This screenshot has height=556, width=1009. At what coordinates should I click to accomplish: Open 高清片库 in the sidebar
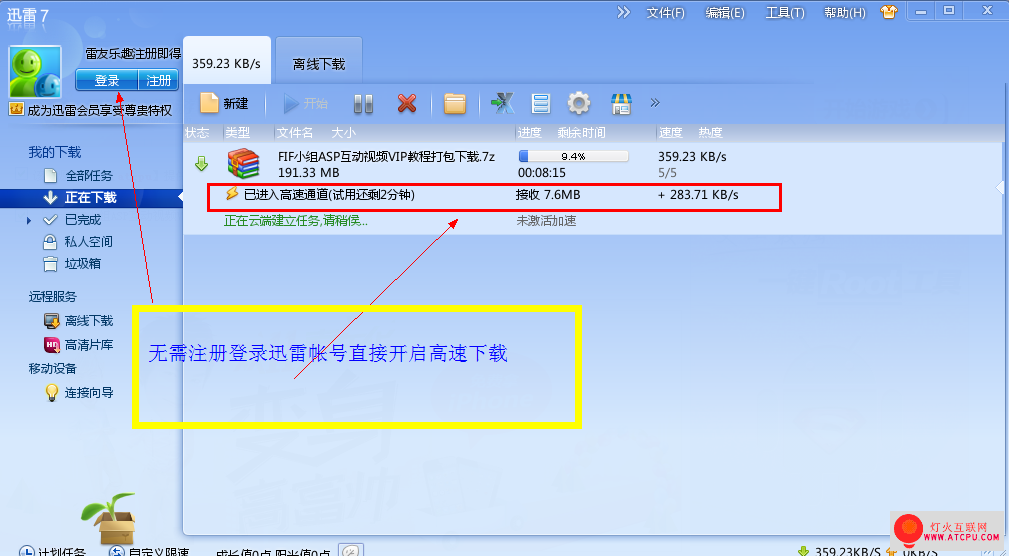pyautogui.click(x=89, y=345)
